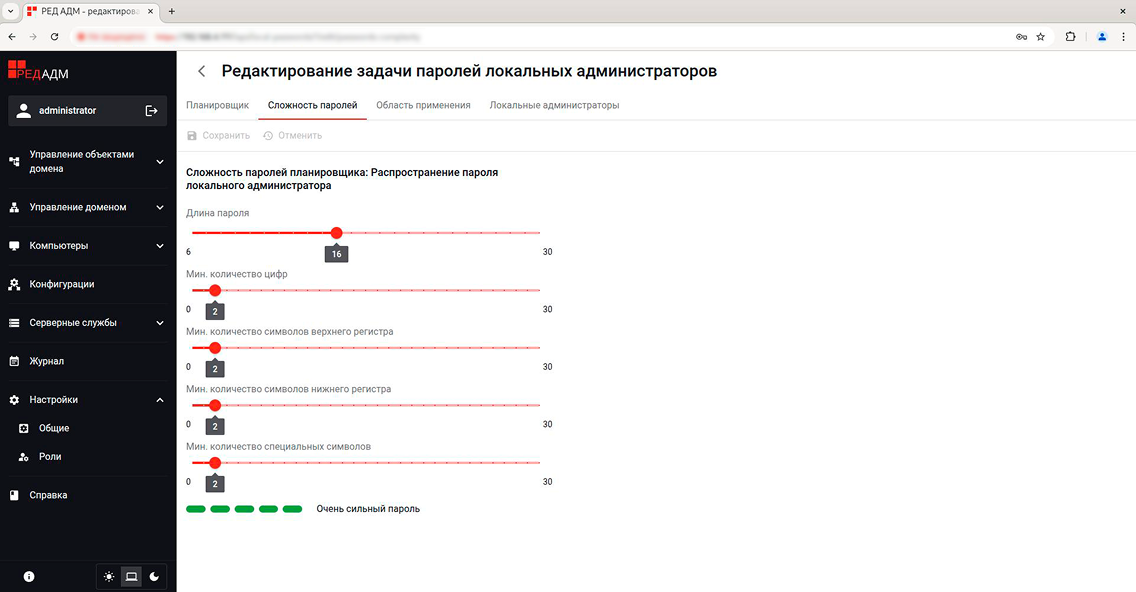Click the Мин. количество цифр slider handle
1136x592 pixels.
[214, 291]
